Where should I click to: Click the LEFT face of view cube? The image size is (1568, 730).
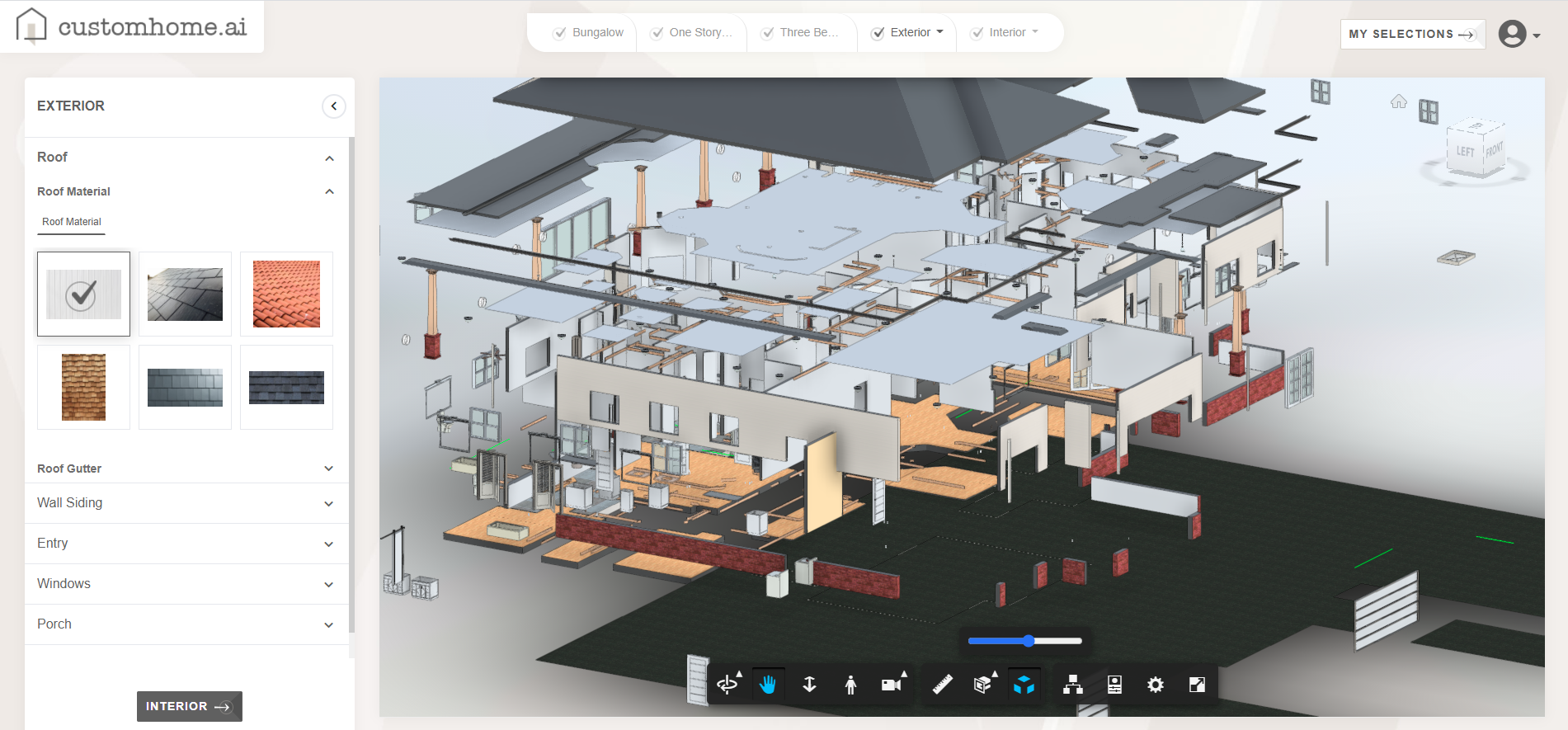[x=1465, y=152]
